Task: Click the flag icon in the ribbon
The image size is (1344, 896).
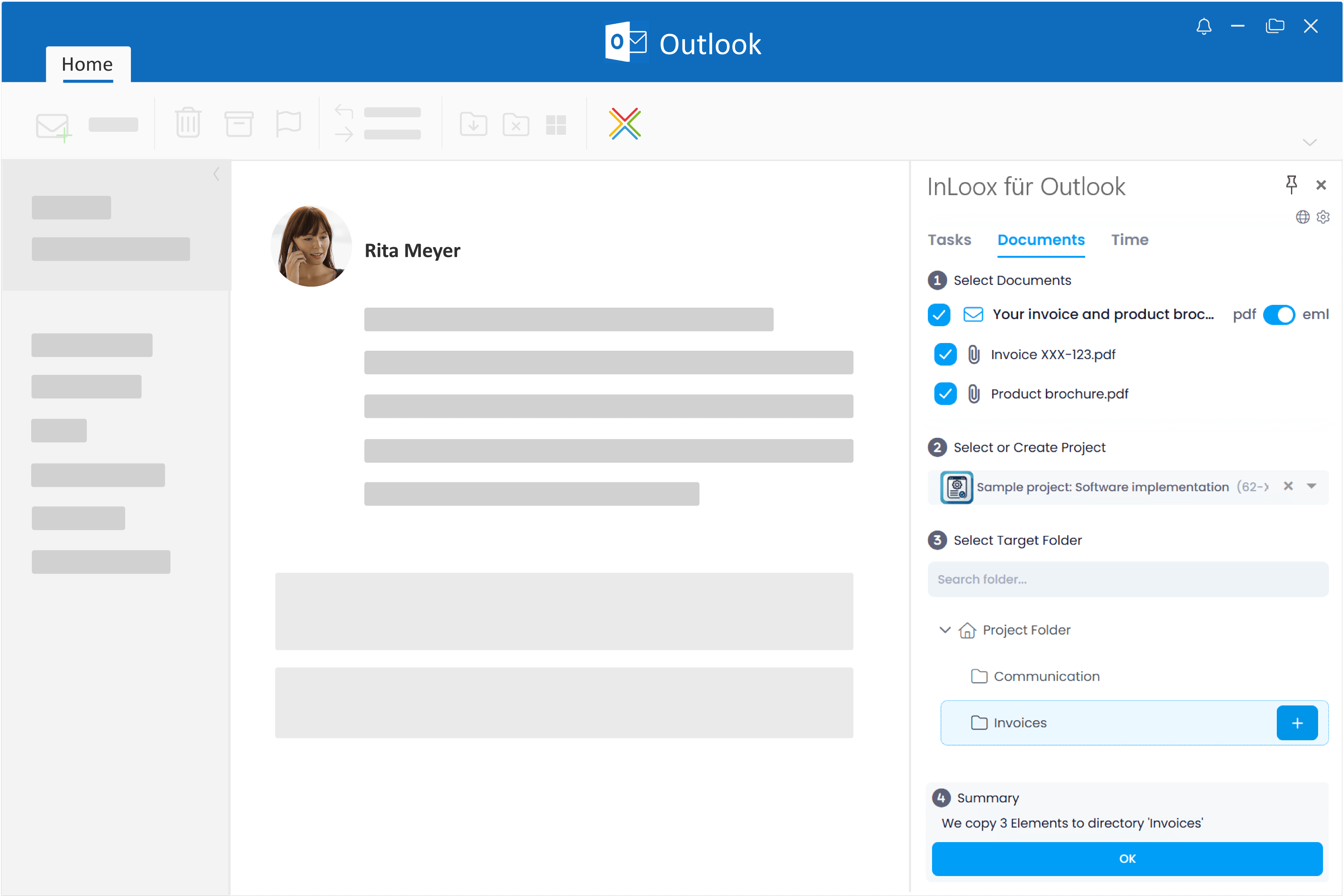Action: (x=288, y=124)
